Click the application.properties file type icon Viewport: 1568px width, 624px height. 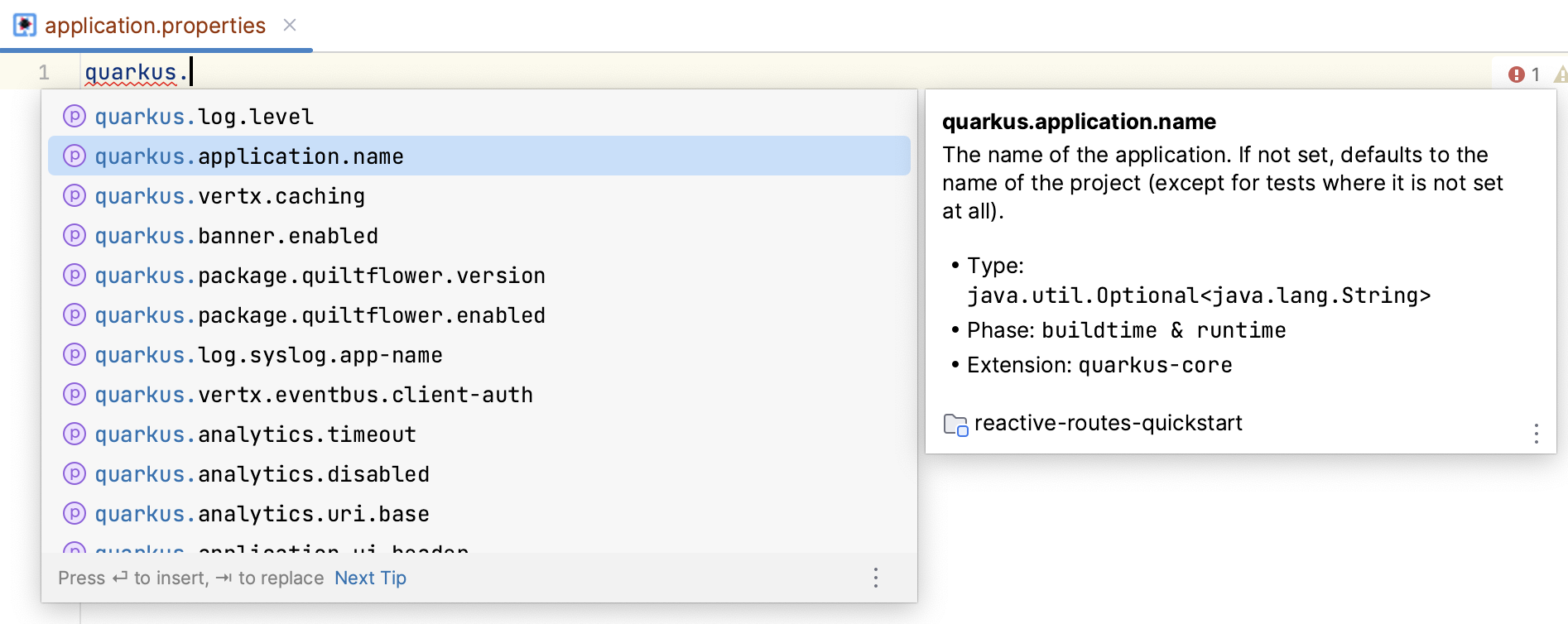pyautogui.click(x=25, y=26)
